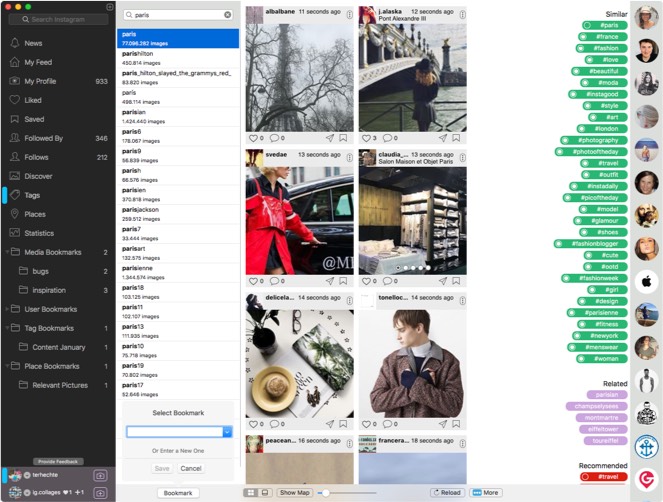Viewport: 663px width, 502px height.
Task: Toggle the #paris similar tag
Action: pyautogui.click(x=605, y=25)
